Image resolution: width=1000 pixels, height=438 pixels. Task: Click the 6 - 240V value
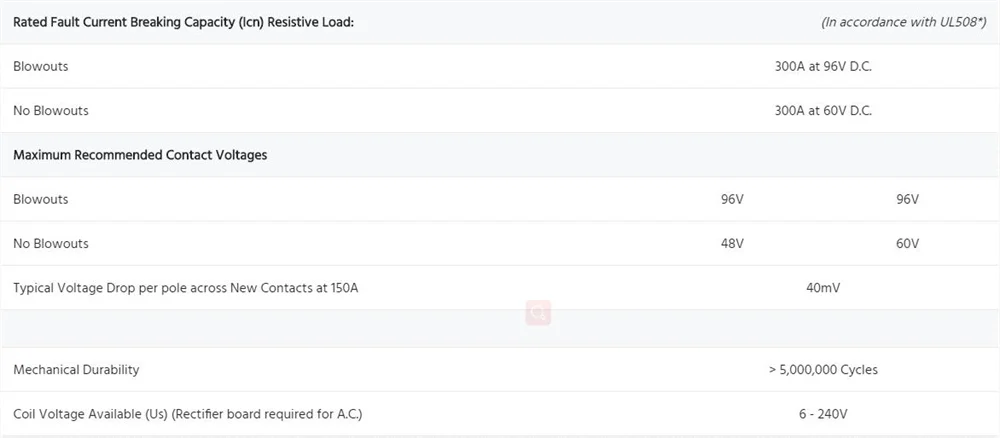(823, 414)
